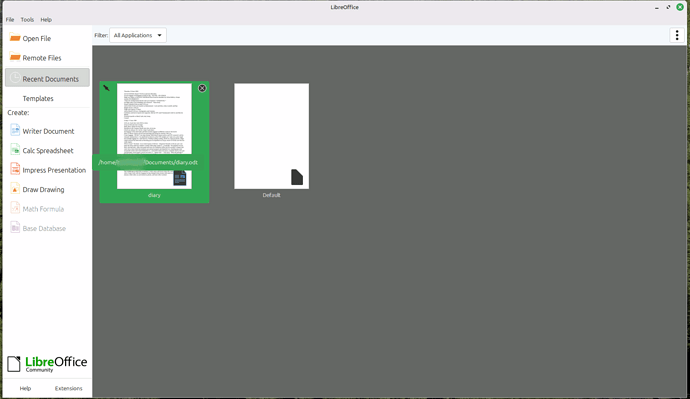This screenshot has width=690, height=399.
Task: Click the Recent Documents label
Action: [51, 79]
